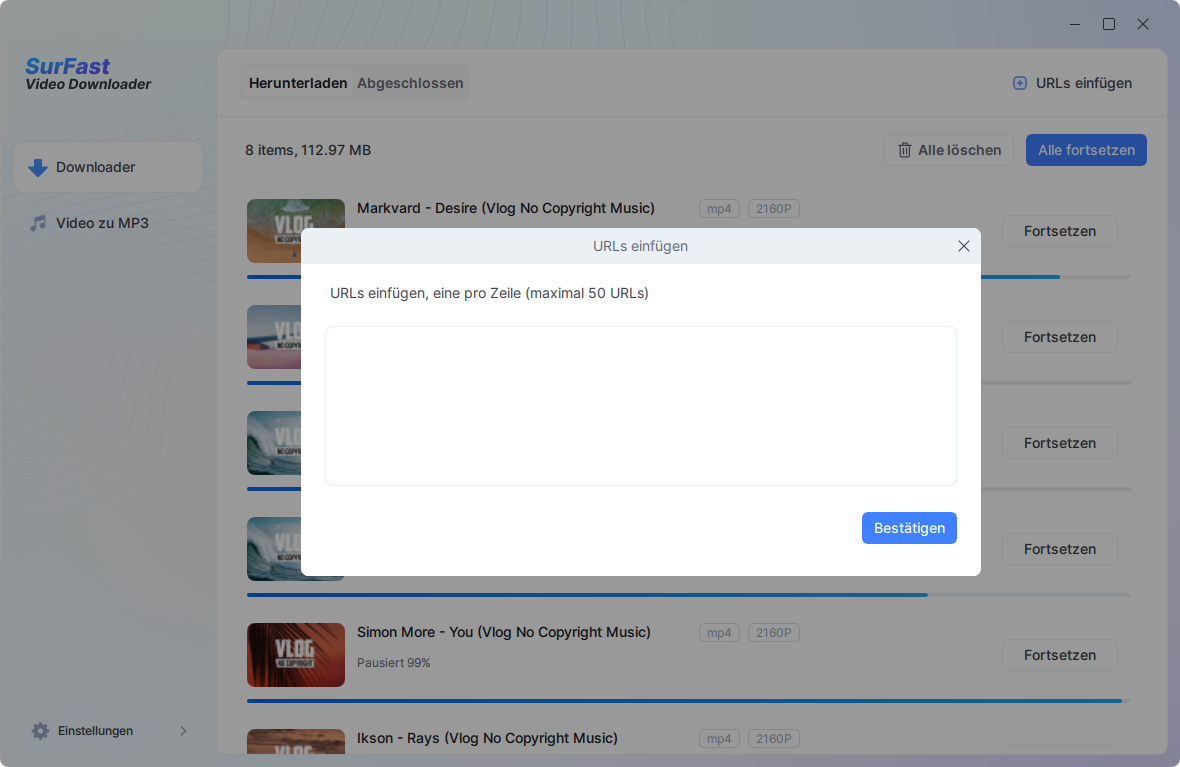Image resolution: width=1180 pixels, height=767 pixels.
Task: Resume the Simon More - You download
Action: [1059, 655]
